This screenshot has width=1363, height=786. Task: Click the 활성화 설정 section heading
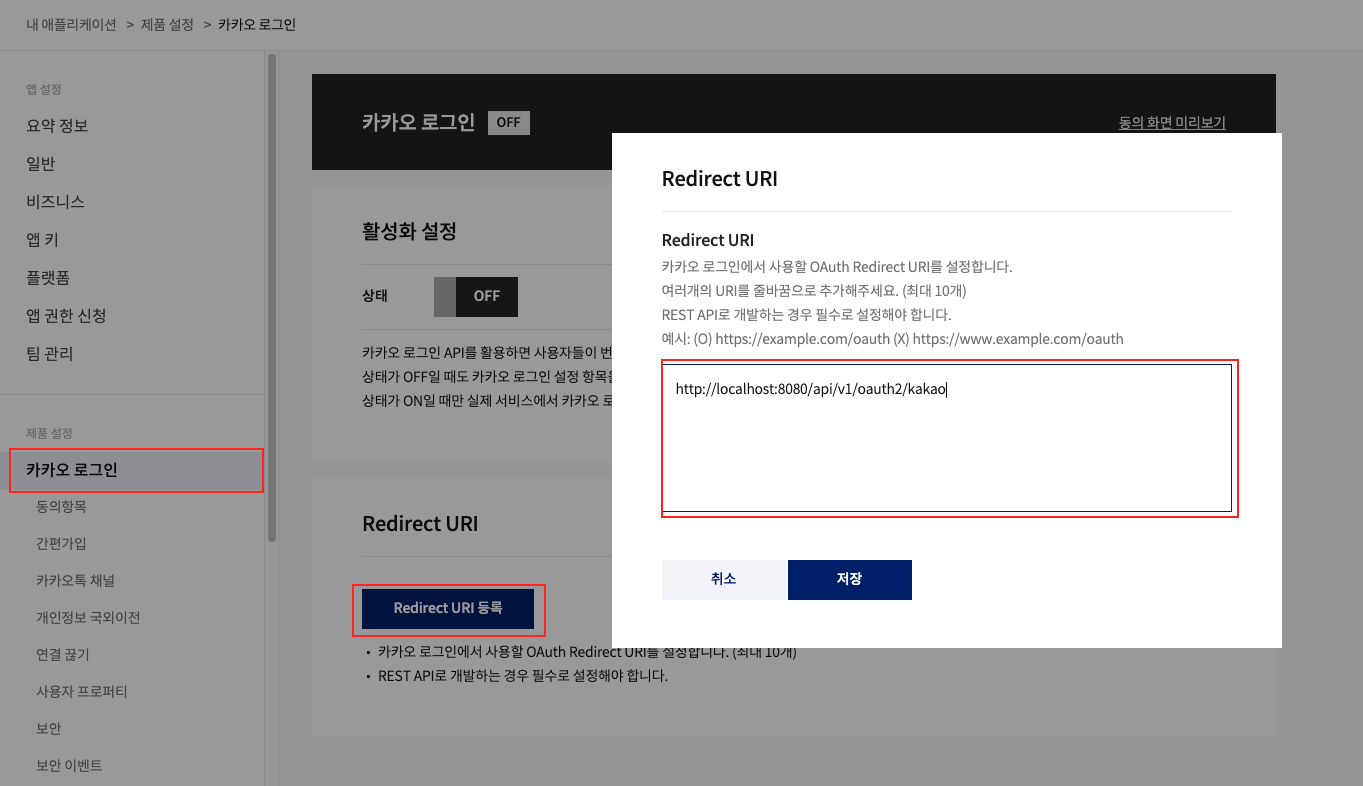(x=409, y=232)
